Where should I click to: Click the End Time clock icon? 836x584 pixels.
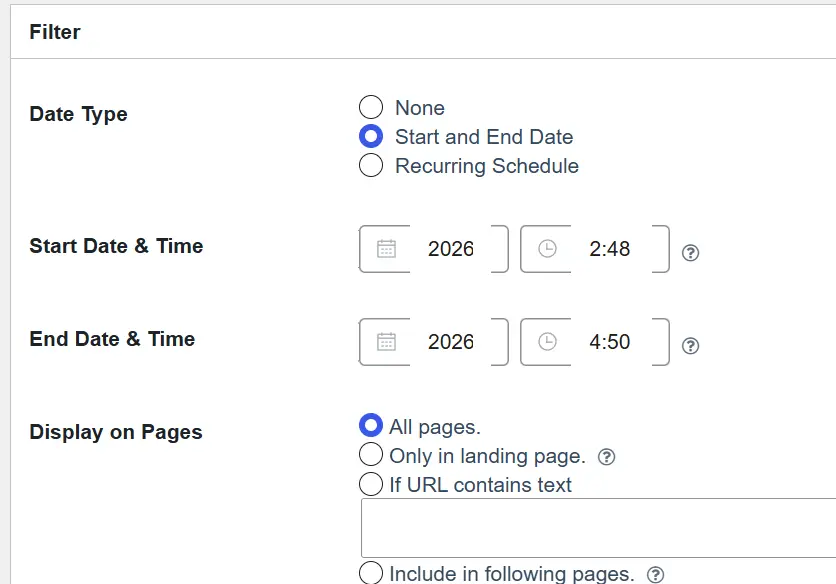pyautogui.click(x=547, y=341)
